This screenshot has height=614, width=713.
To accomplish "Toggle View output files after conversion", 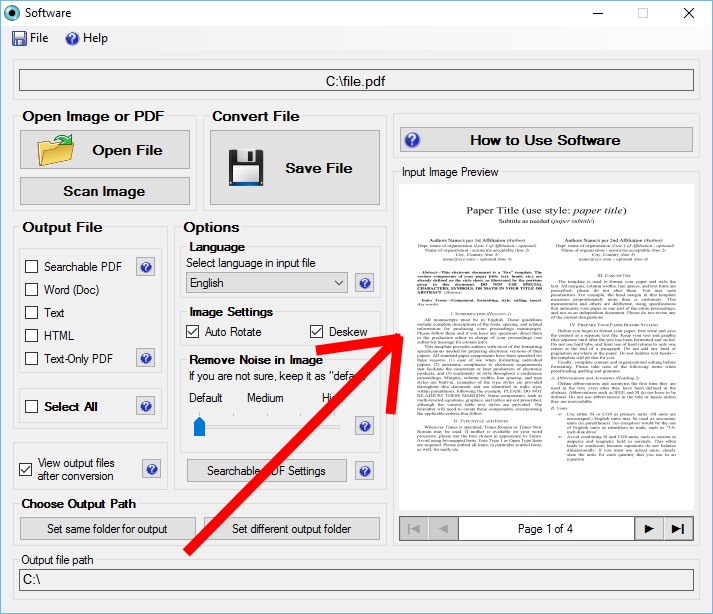I will click(25, 469).
